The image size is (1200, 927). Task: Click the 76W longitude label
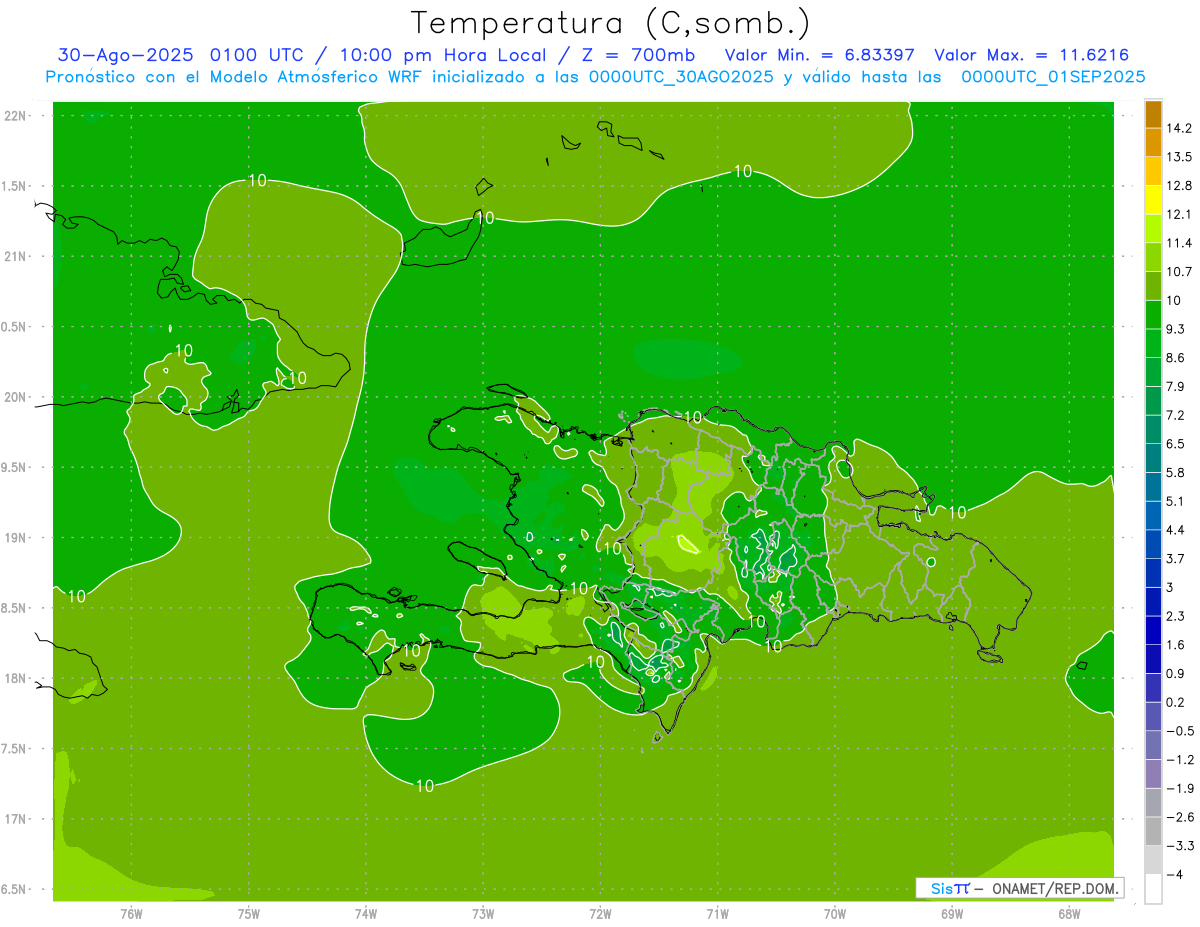click(x=131, y=913)
